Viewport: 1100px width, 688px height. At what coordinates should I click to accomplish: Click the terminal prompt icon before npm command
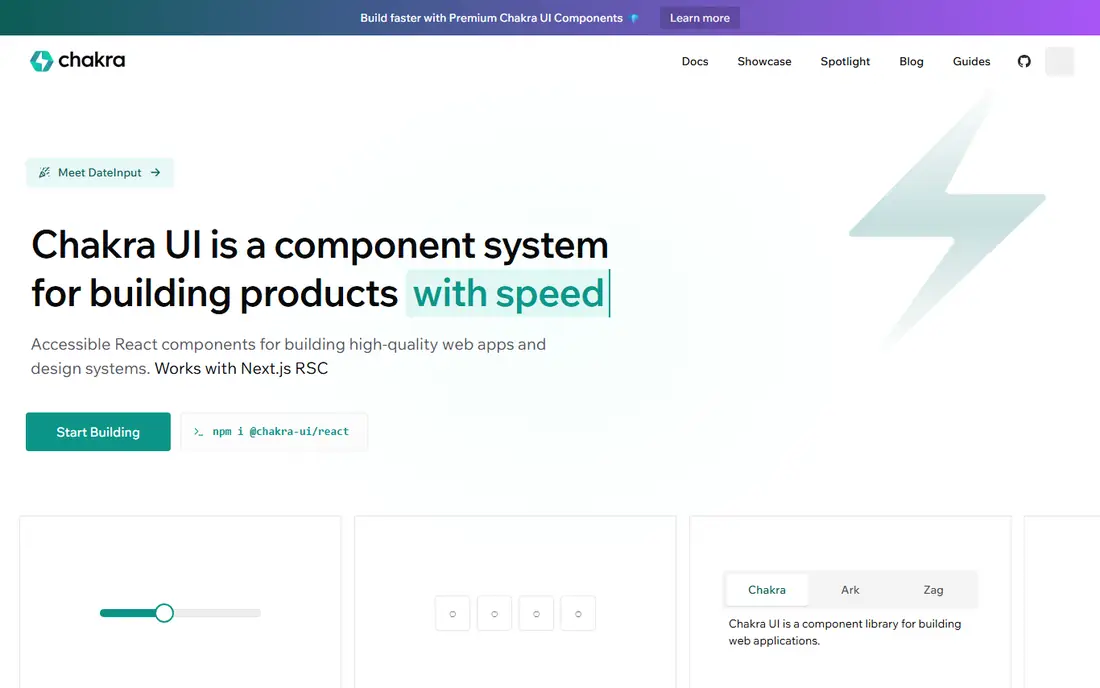pyautogui.click(x=199, y=432)
